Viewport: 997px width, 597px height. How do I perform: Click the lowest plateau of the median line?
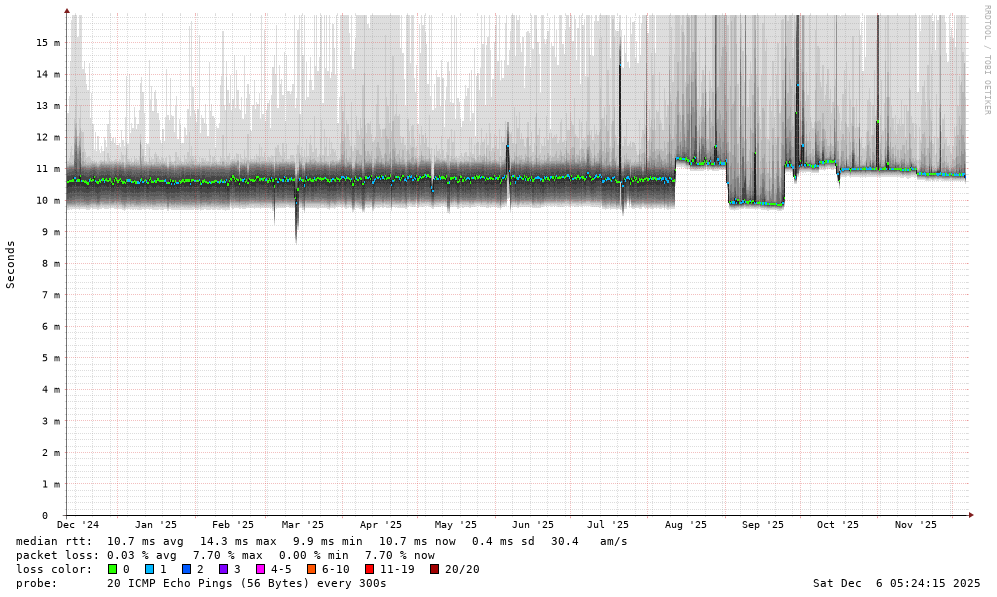[756, 203]
